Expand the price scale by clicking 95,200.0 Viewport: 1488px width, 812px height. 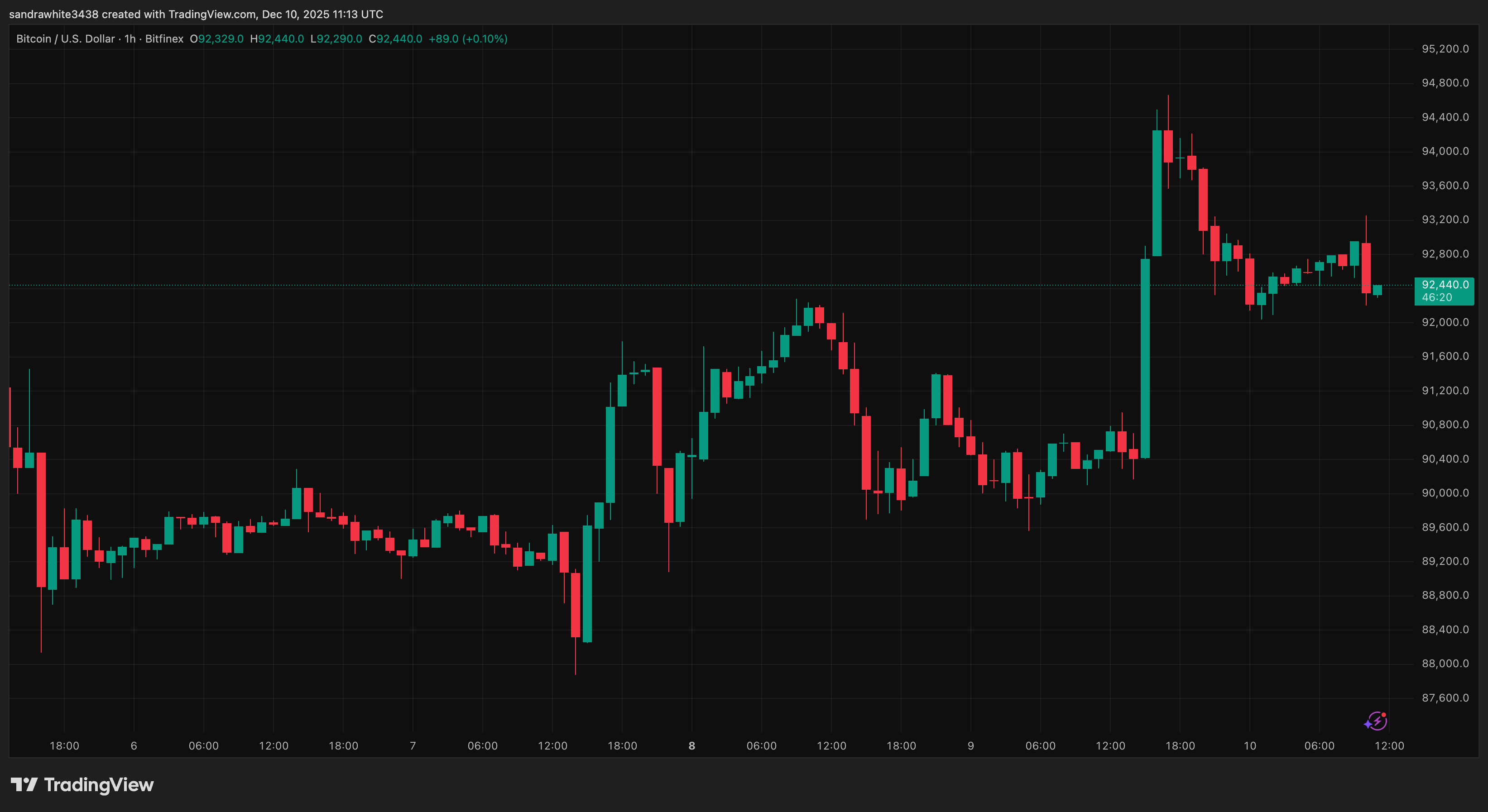click(x=1446, y=49)
